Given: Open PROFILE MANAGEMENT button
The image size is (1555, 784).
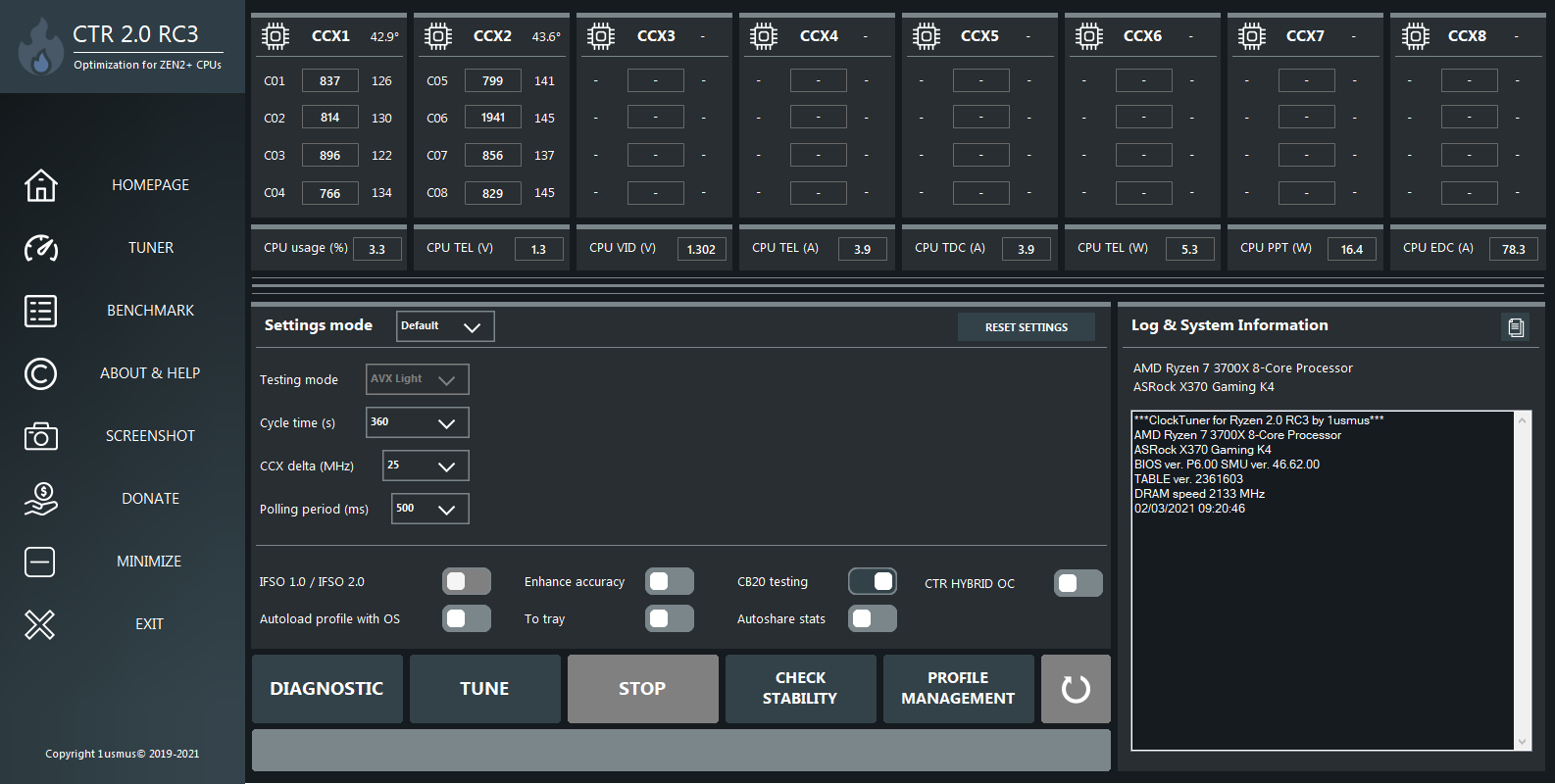Looking at the screenshot, I should pyautogui.click(x=959, y=689).
